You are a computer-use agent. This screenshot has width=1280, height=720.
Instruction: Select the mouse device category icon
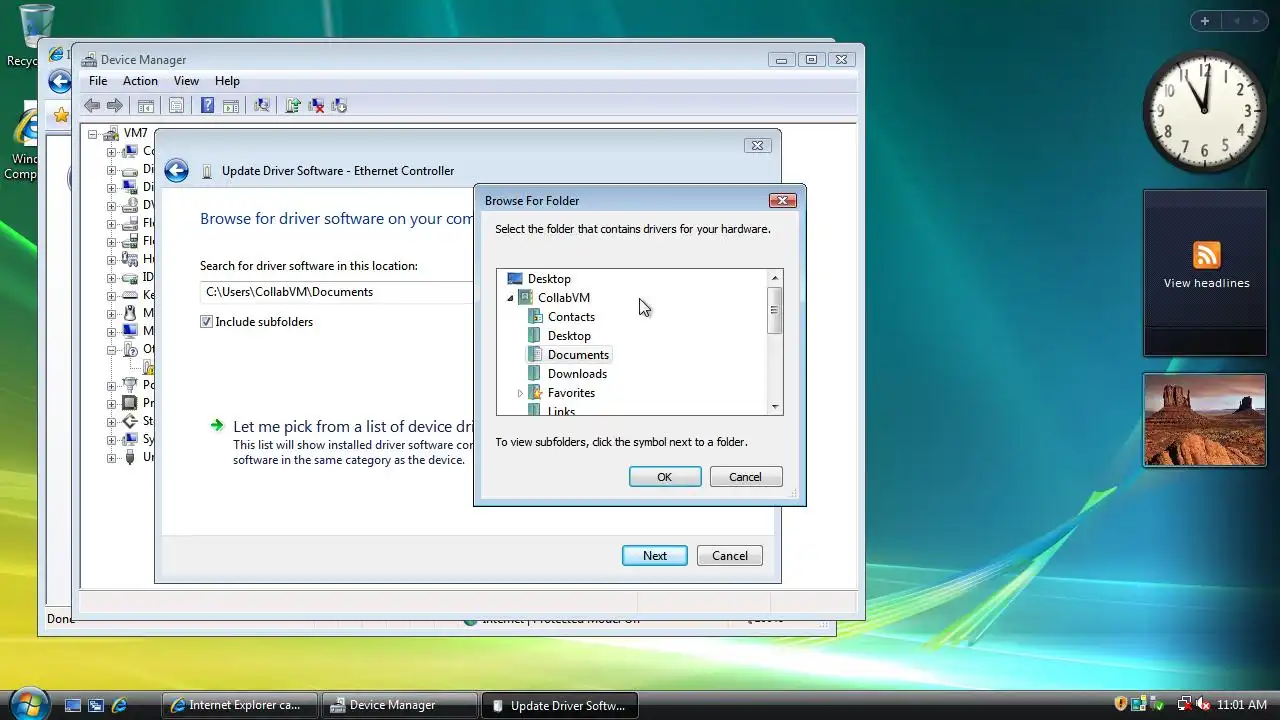[x=129, y=313]
